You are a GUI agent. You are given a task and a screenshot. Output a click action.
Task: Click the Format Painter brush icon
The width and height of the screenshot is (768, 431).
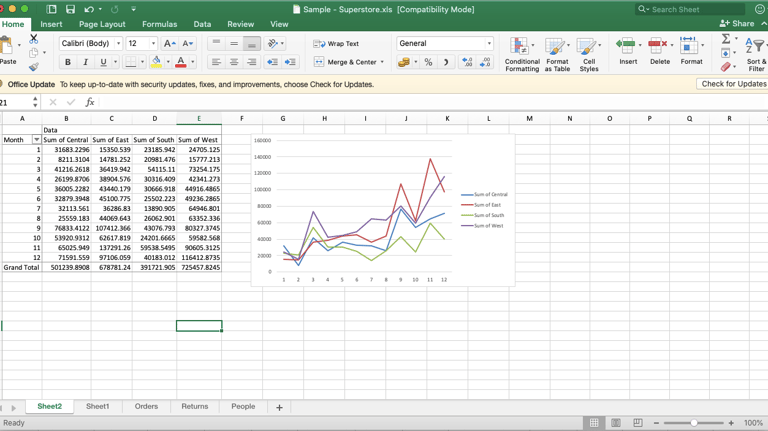tap(33, 67)
